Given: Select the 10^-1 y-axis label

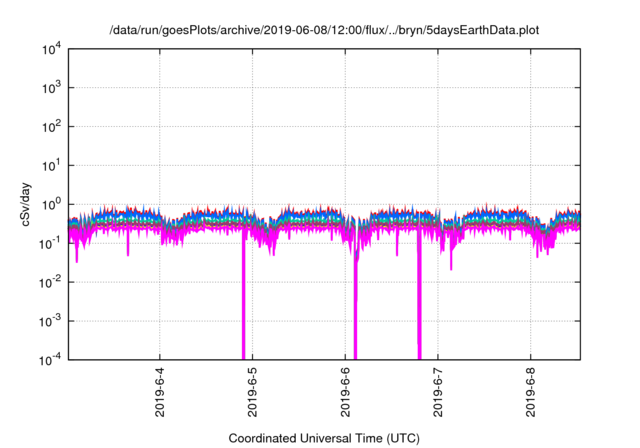Looking at the screenshot, I should pos(50,243).
